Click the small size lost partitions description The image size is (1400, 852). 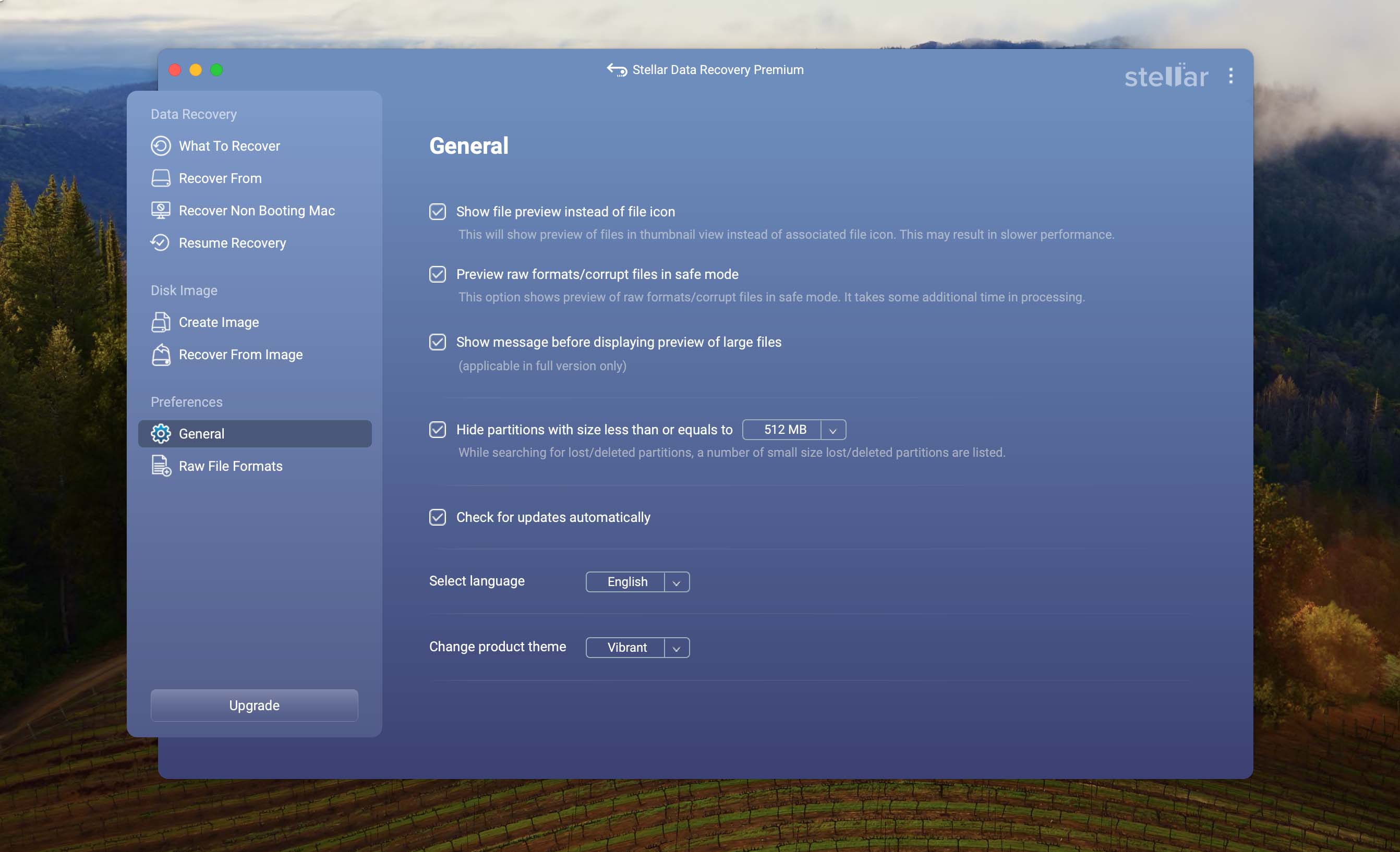tap(732, 453)
